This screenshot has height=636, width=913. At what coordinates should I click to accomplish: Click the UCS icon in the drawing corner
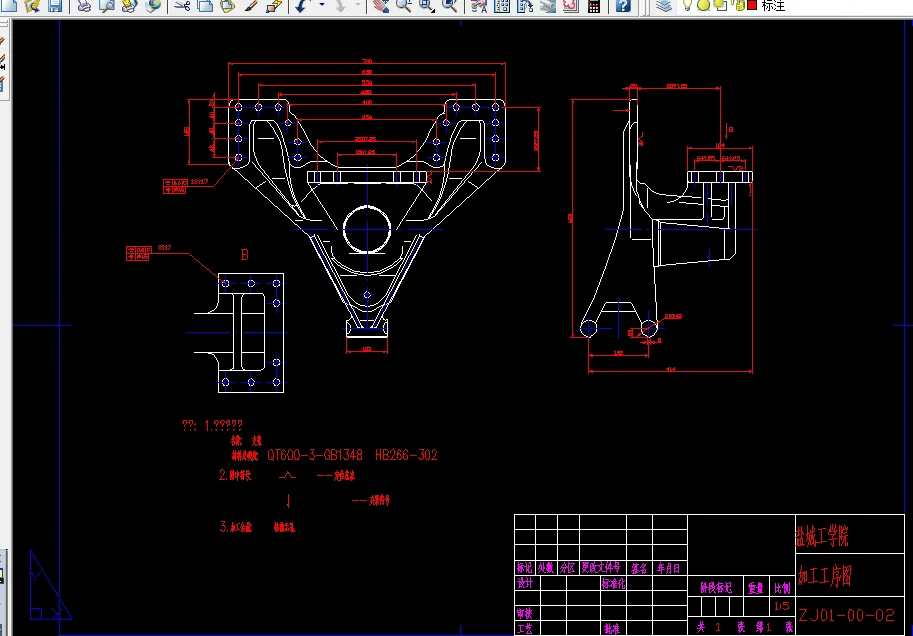click(x=50, y=586)
